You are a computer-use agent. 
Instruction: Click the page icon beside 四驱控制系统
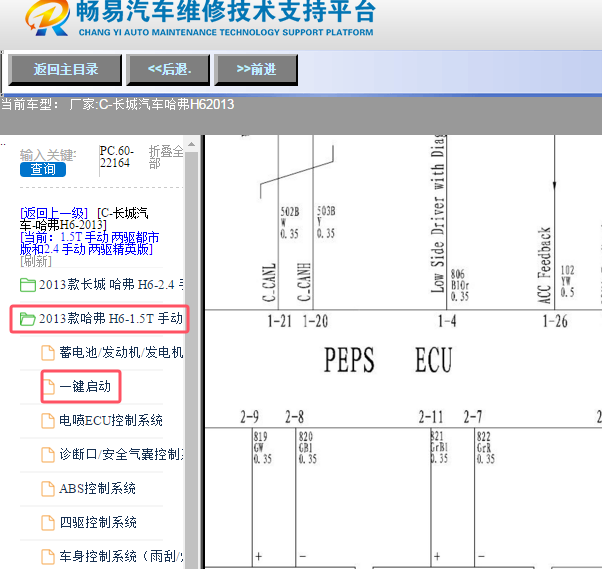pos(48,523)
